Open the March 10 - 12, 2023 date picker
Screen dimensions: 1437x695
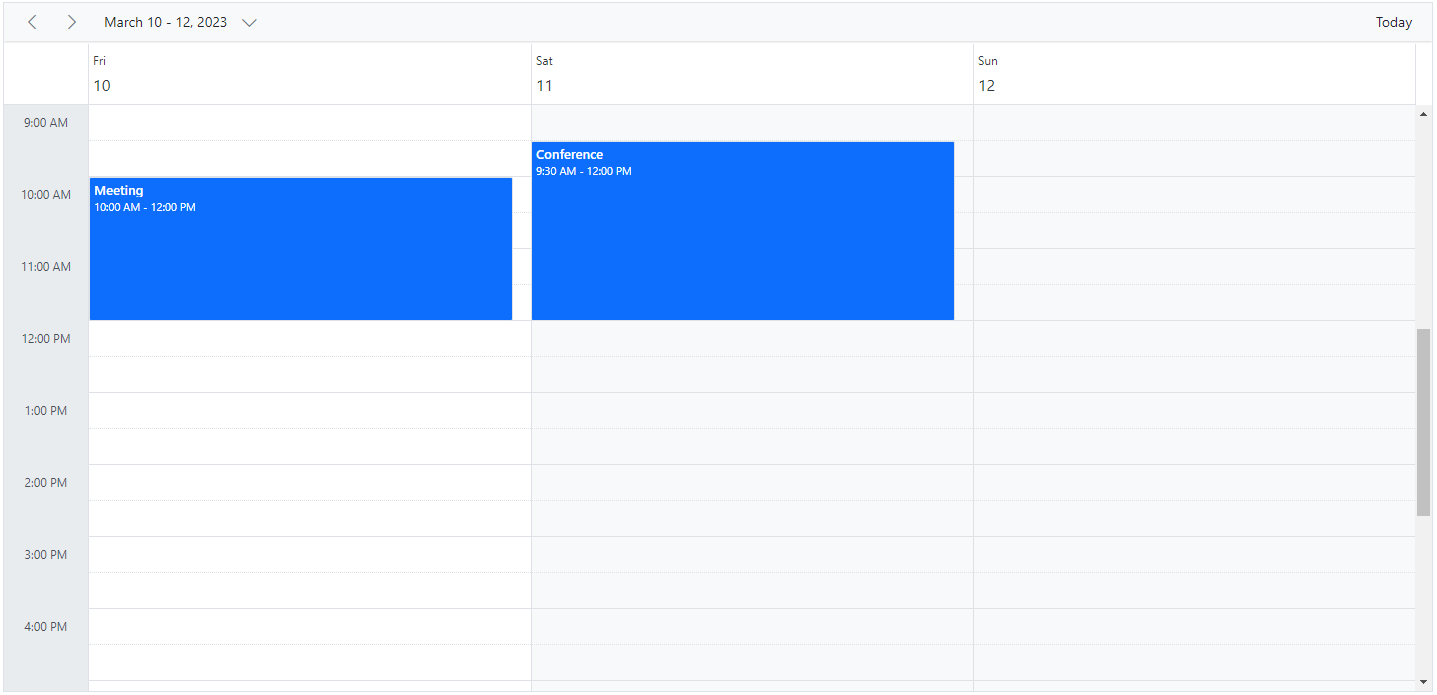click(x=180, y=22)
